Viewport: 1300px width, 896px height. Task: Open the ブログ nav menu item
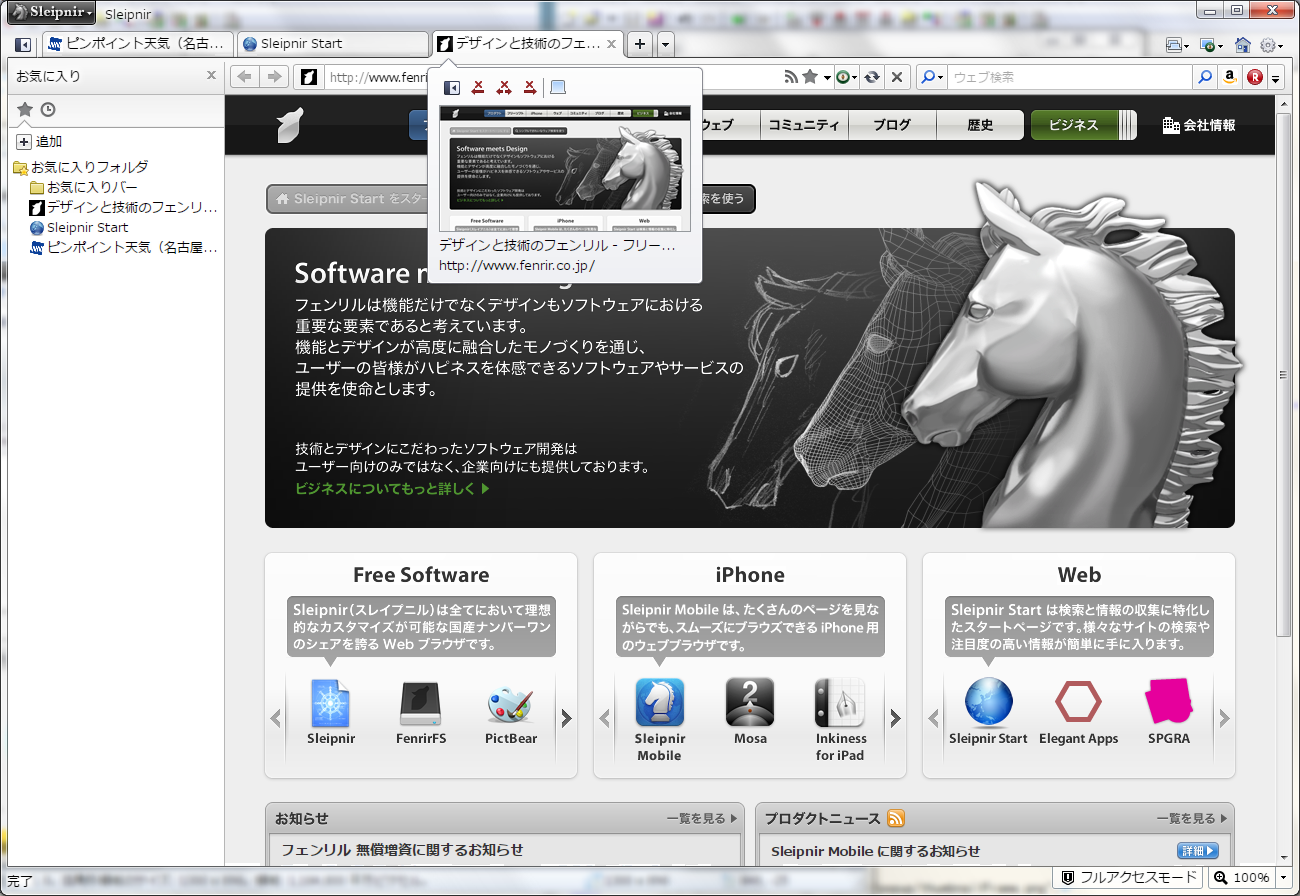(x=892, y=125)
